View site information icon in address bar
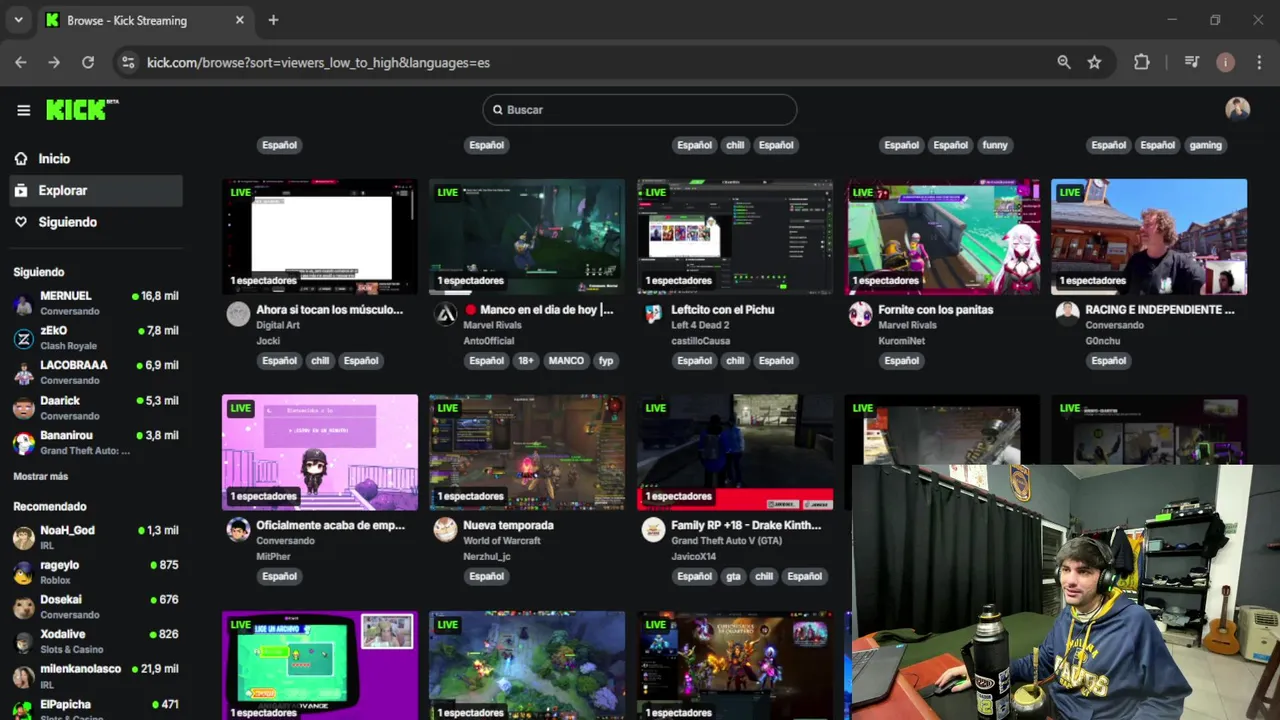This screenshot has width=1280, height=720. [127, 62]
